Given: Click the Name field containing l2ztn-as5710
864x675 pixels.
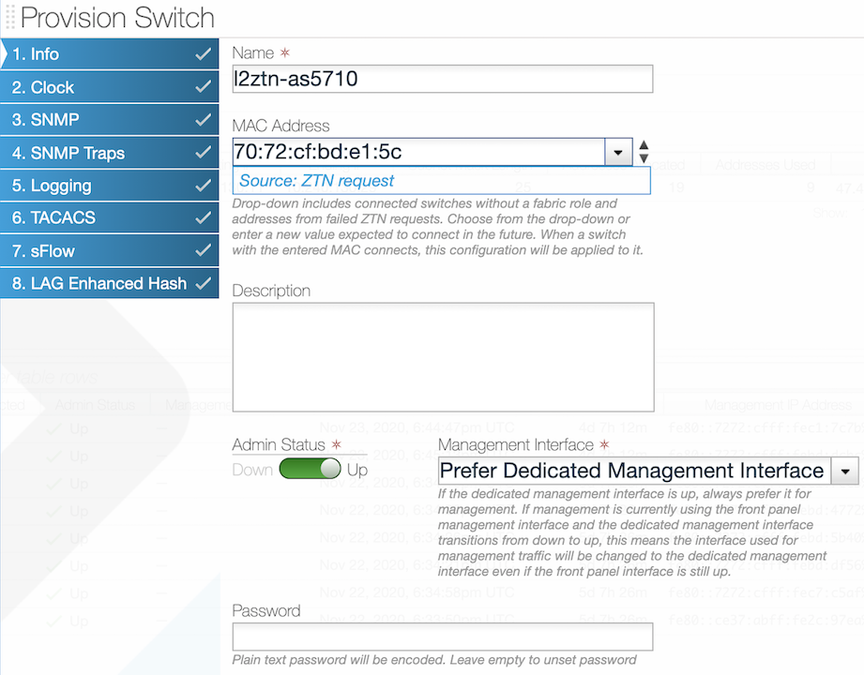Looking at the screenshot, I should (x=442, y=79).
